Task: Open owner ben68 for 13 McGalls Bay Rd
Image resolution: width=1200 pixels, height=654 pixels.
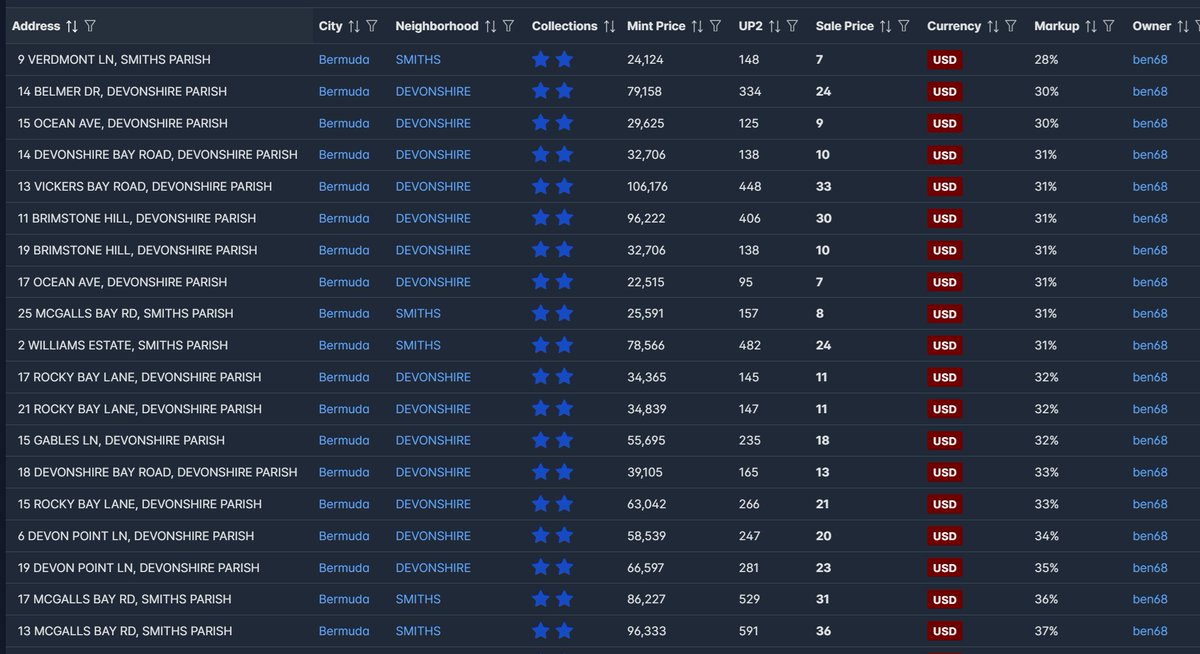Action: tap(1150, 631)
